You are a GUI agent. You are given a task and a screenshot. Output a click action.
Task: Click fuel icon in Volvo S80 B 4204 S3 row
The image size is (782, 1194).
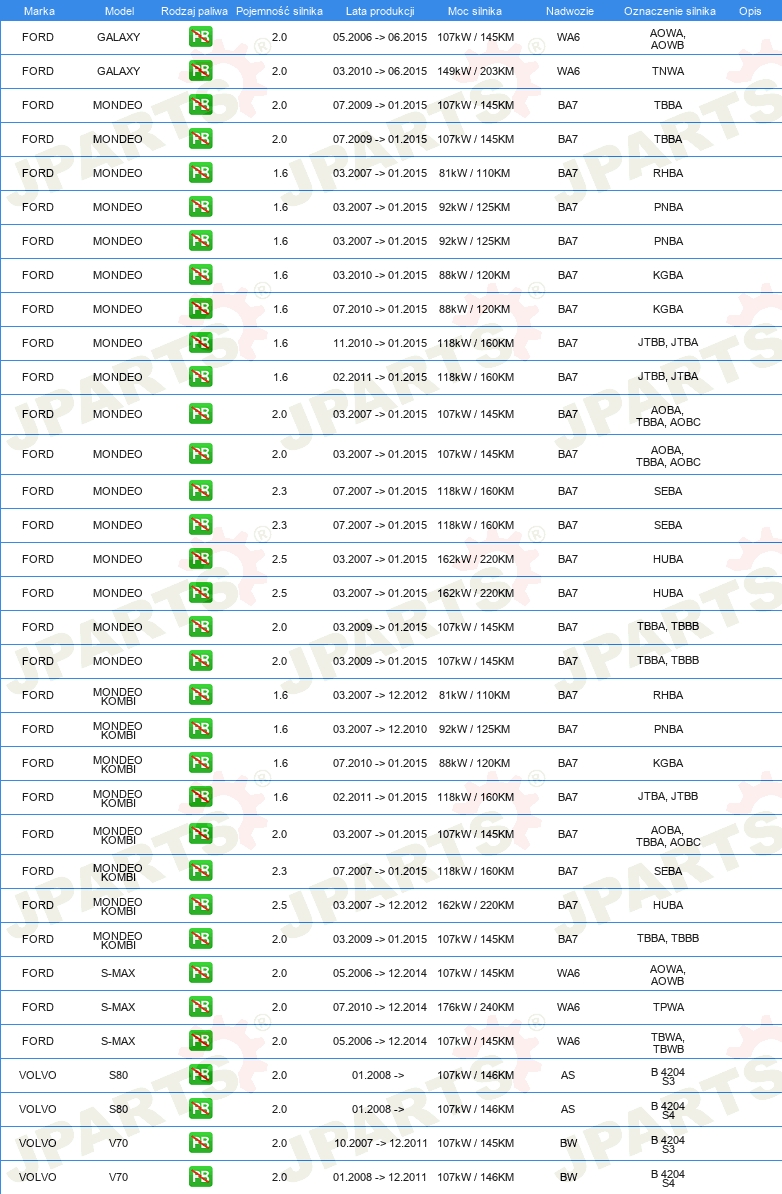(x=200, y=1074)
